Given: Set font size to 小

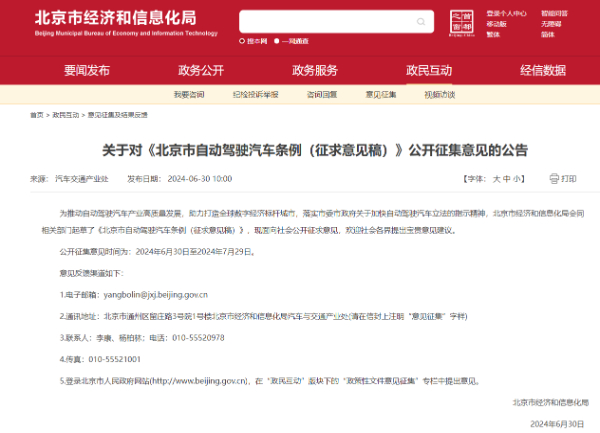Looking at the screenshot, I should tap(517, 178).
